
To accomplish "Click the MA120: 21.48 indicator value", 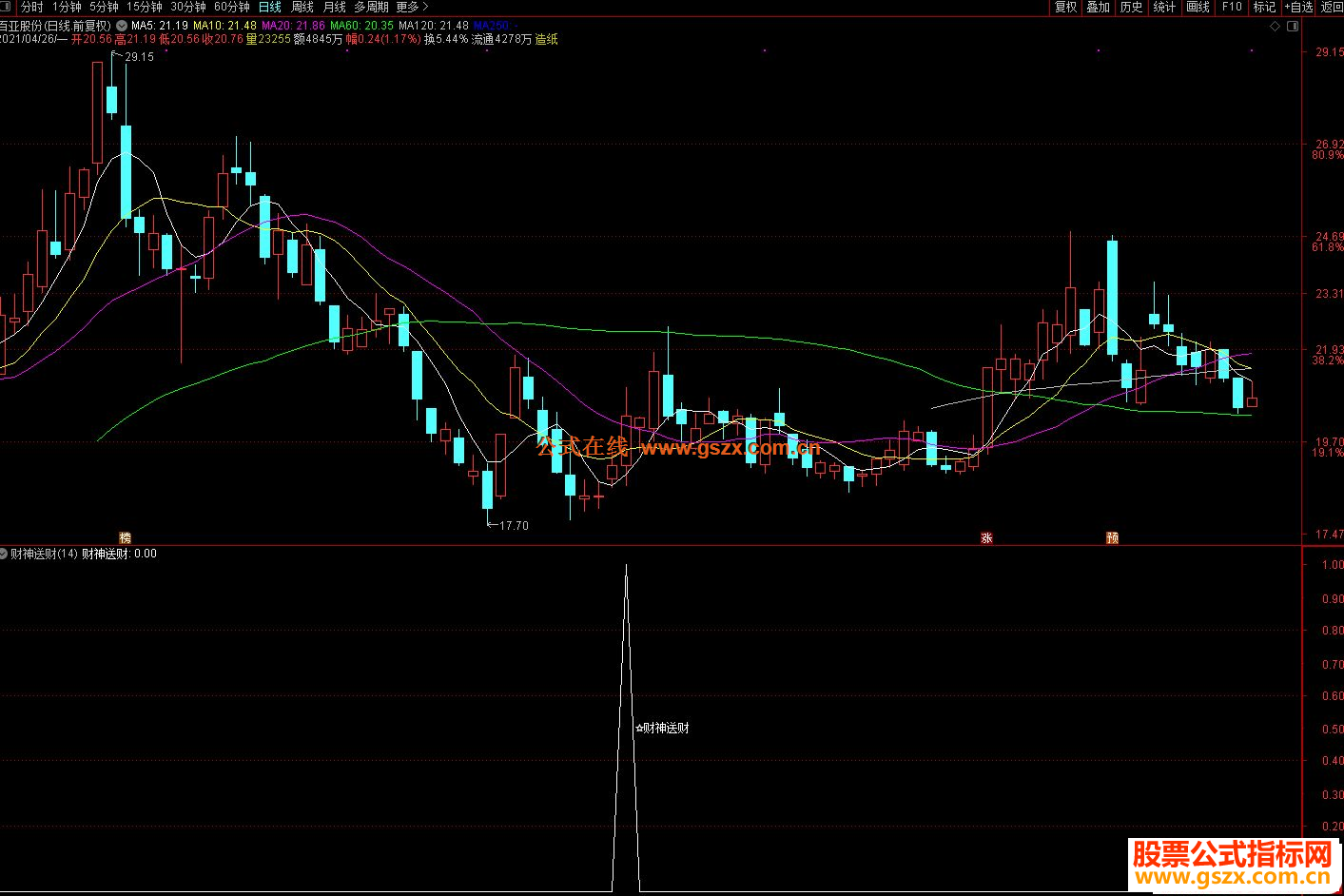I will pyautogui.click(x=434, y=26).
